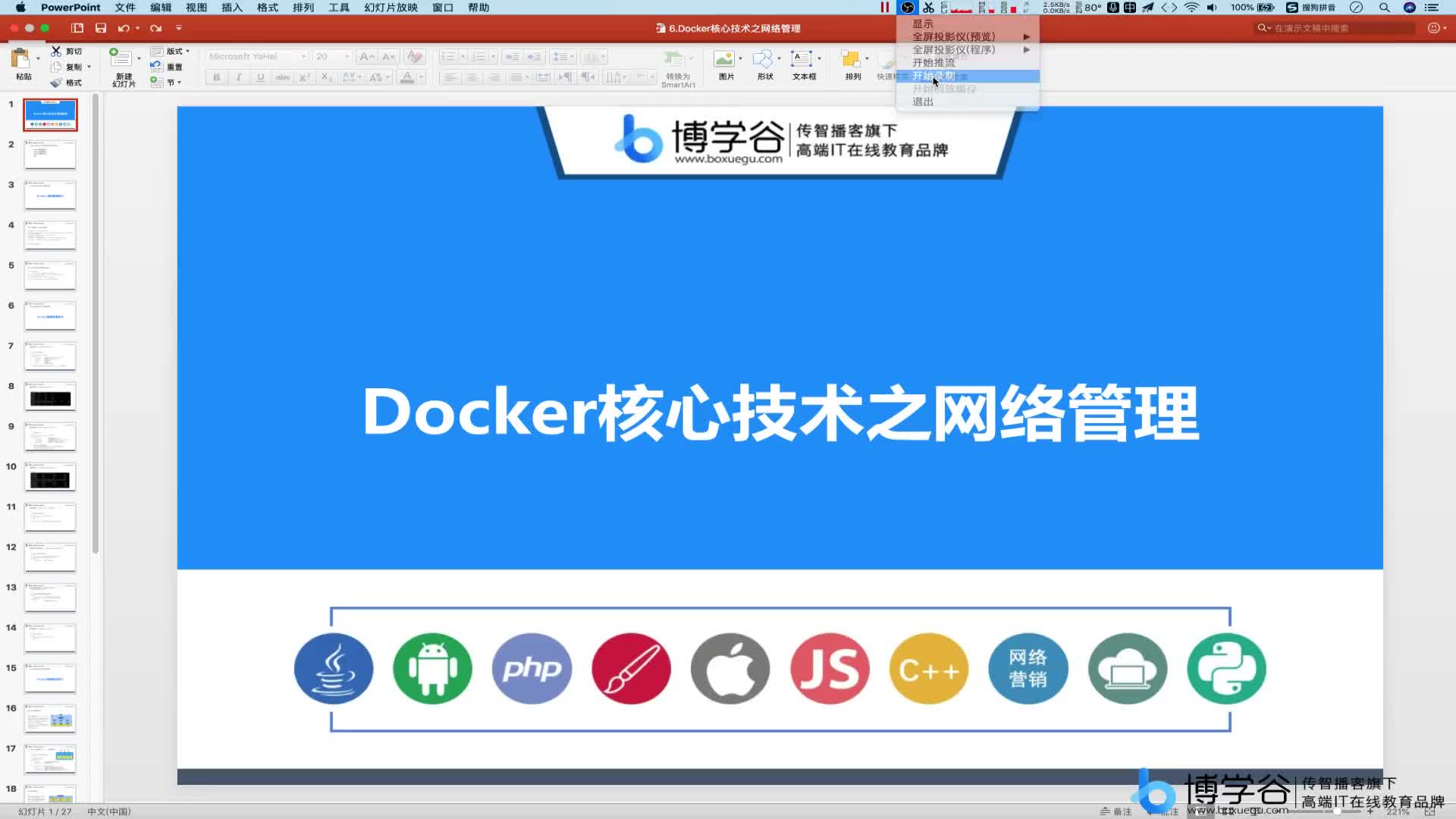This screenshot has width=1456, height=819.
Task: Click the increase font size icon
Action: (366, 57)
